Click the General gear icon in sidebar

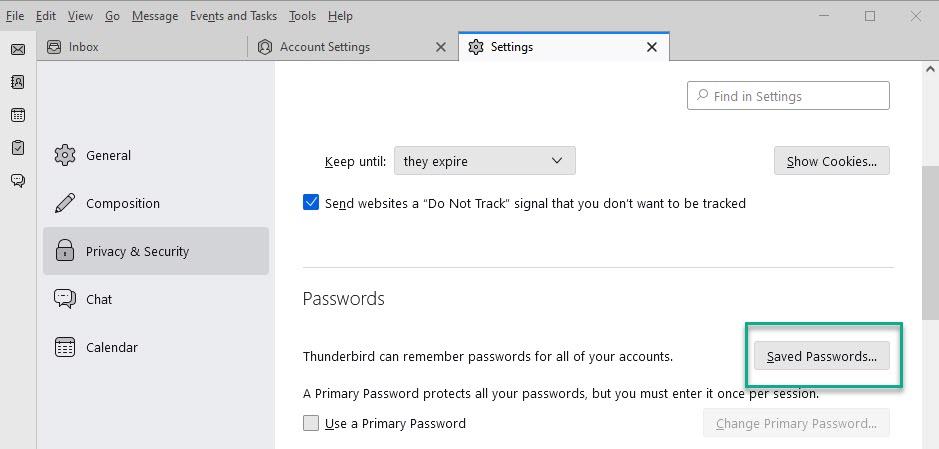point(65,155)
